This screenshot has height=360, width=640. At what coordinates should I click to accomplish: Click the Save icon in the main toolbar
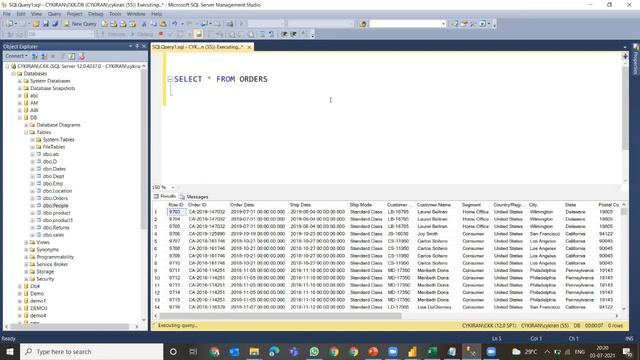tap(46, 24)
